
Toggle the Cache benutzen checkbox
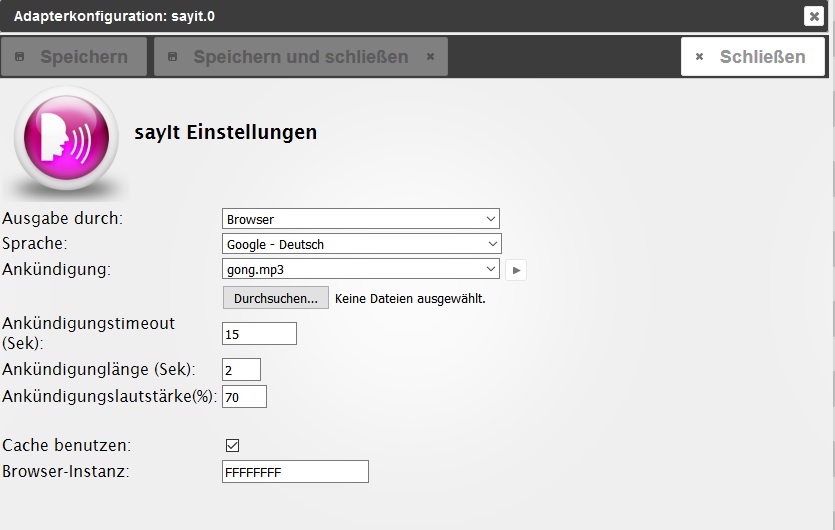233,445
